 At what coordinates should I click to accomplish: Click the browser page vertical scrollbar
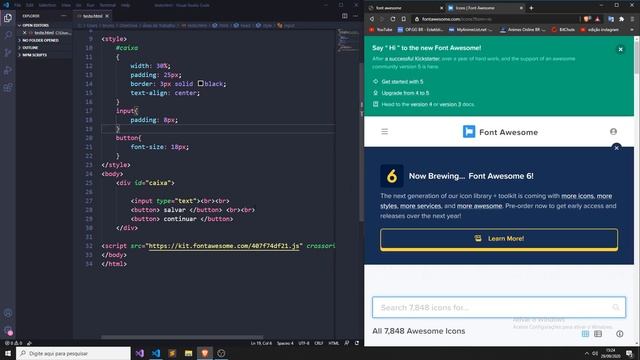(x=636, y=55)
